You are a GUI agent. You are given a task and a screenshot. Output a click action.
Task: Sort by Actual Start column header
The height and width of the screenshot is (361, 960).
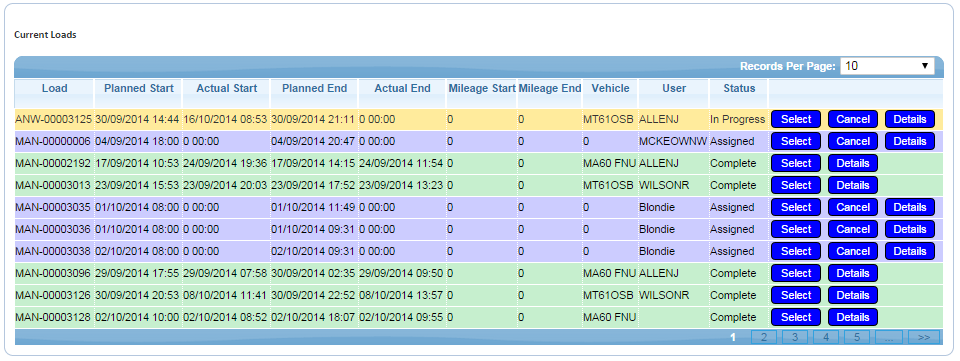coord(227,89)
